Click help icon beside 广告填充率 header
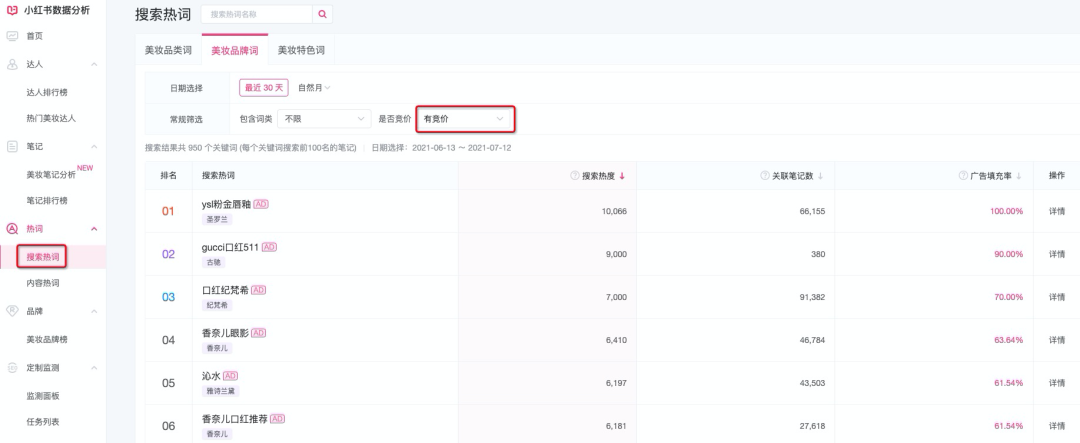 tap(963, 176)
